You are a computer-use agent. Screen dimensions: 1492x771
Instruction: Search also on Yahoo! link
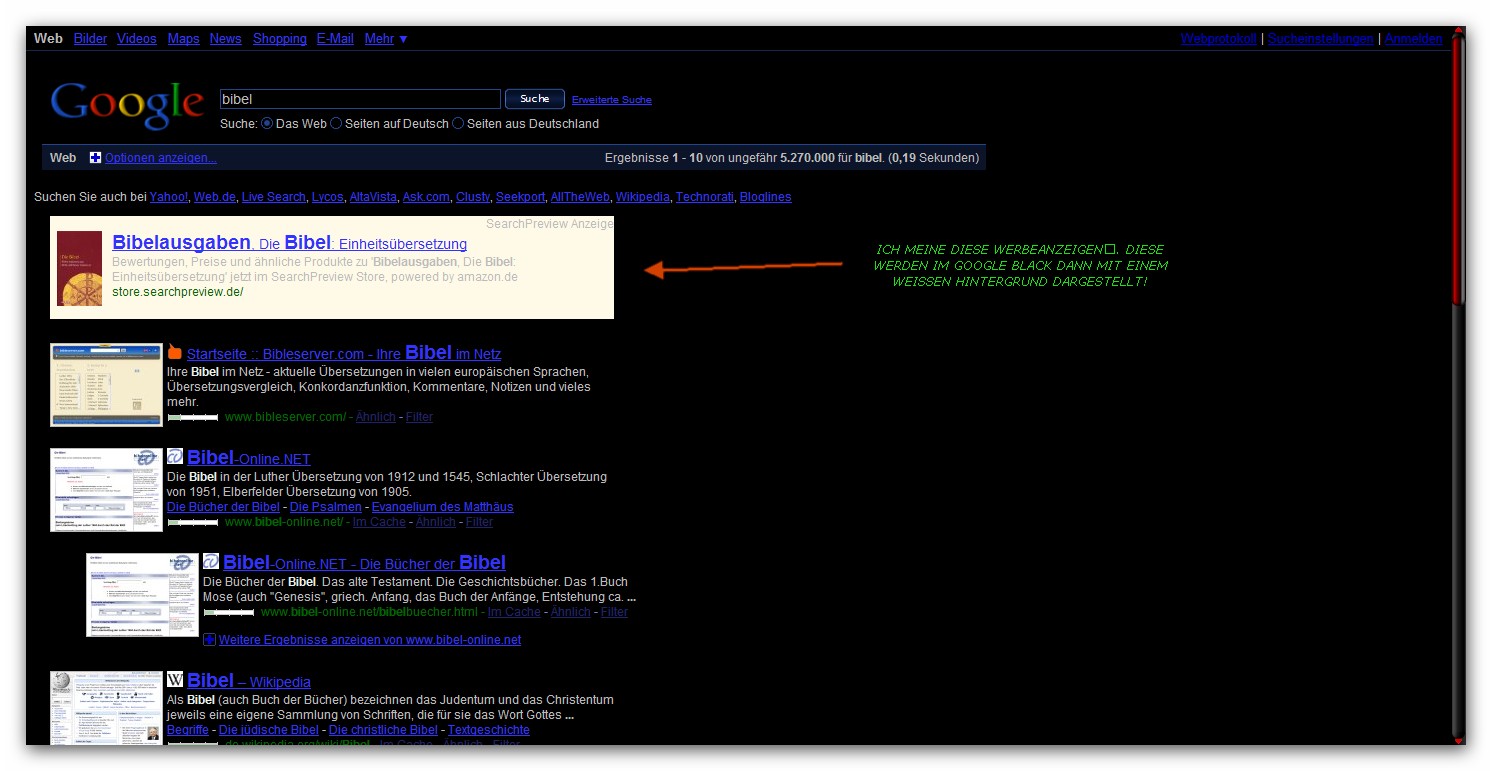[x=169, y=197]
